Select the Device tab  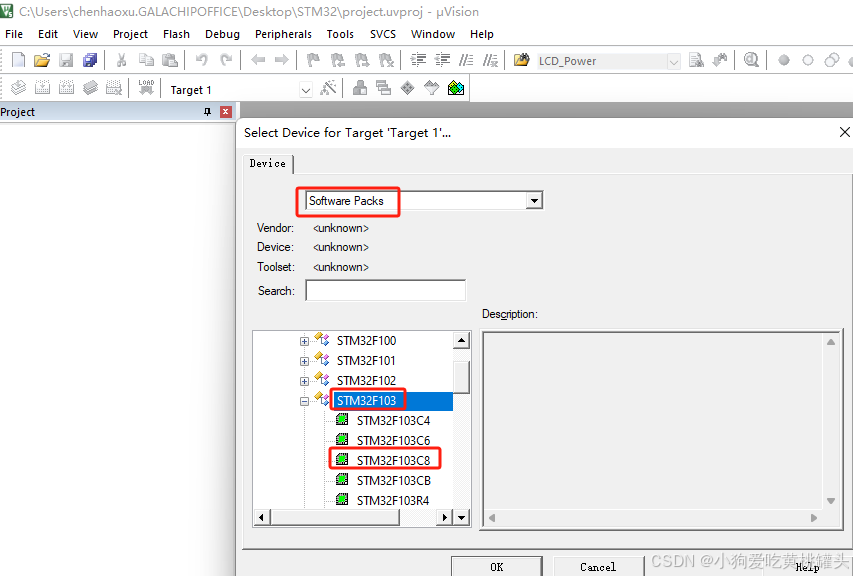268,163
